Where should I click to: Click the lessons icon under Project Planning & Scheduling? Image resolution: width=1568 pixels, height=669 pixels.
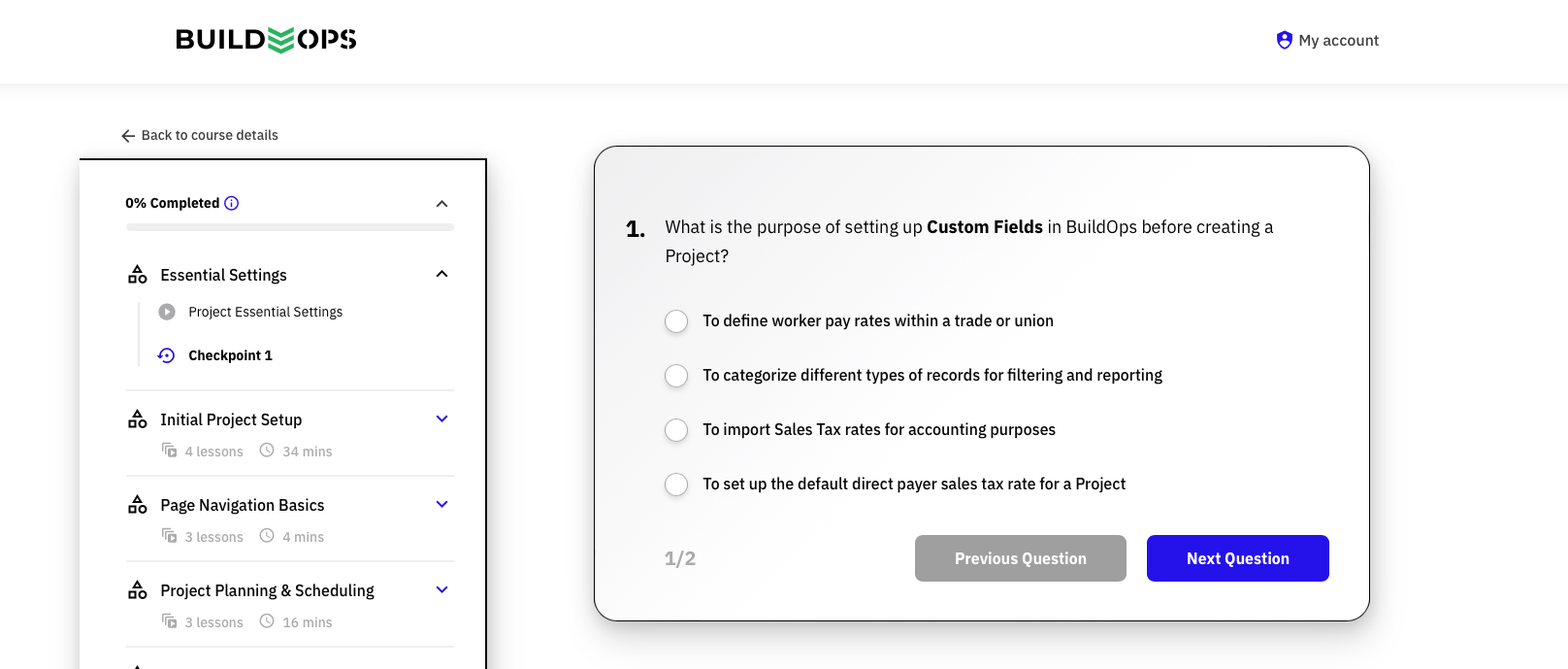(170, 621)
